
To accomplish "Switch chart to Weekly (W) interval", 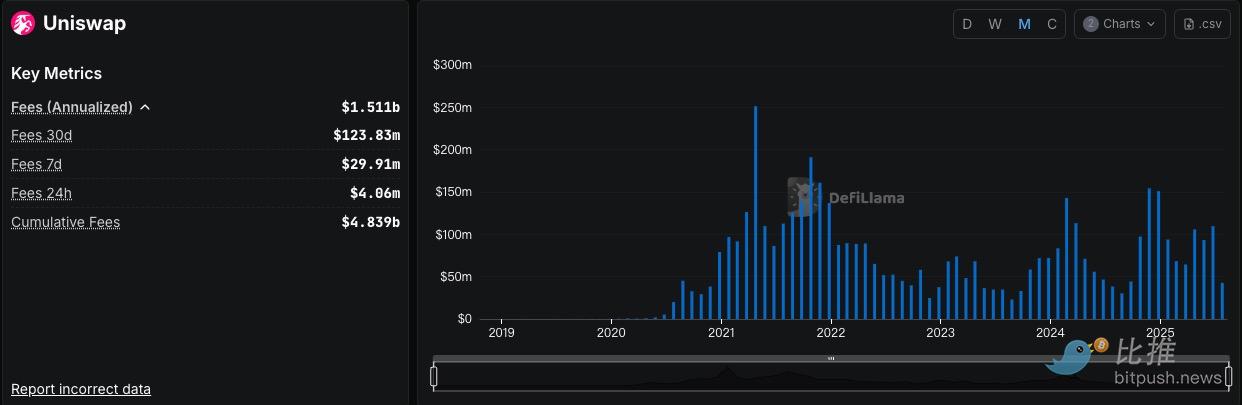I will pos(995,24).
